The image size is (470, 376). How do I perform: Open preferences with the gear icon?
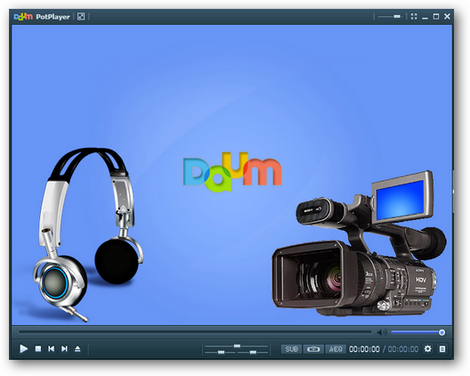(x=428, y=349)
